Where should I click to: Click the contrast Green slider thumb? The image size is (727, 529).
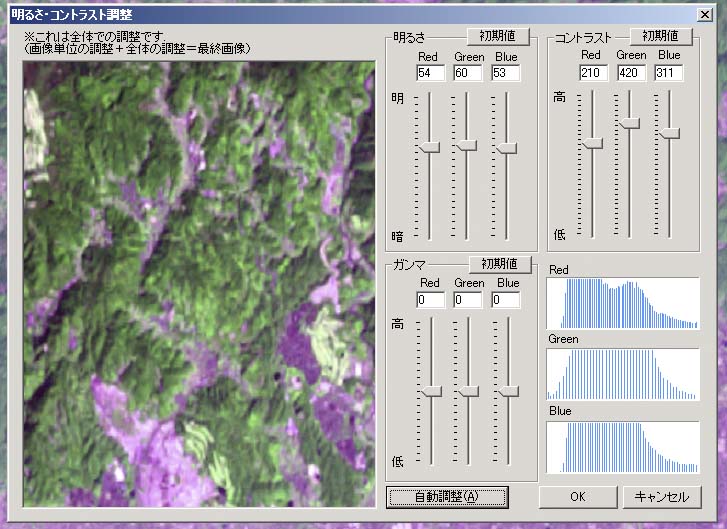[630, 123]
